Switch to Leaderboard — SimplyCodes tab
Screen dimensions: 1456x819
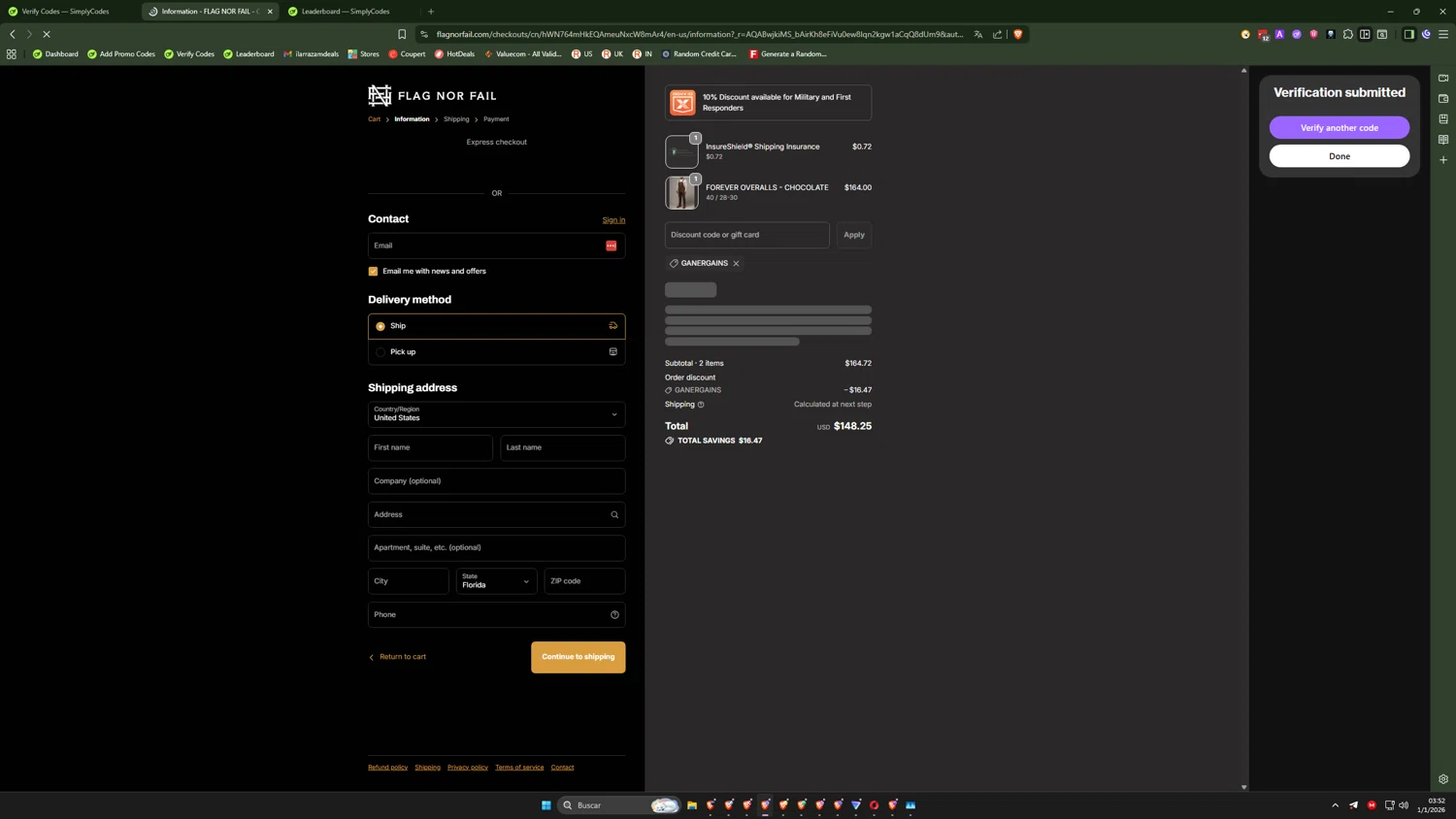tap(345, 12)
